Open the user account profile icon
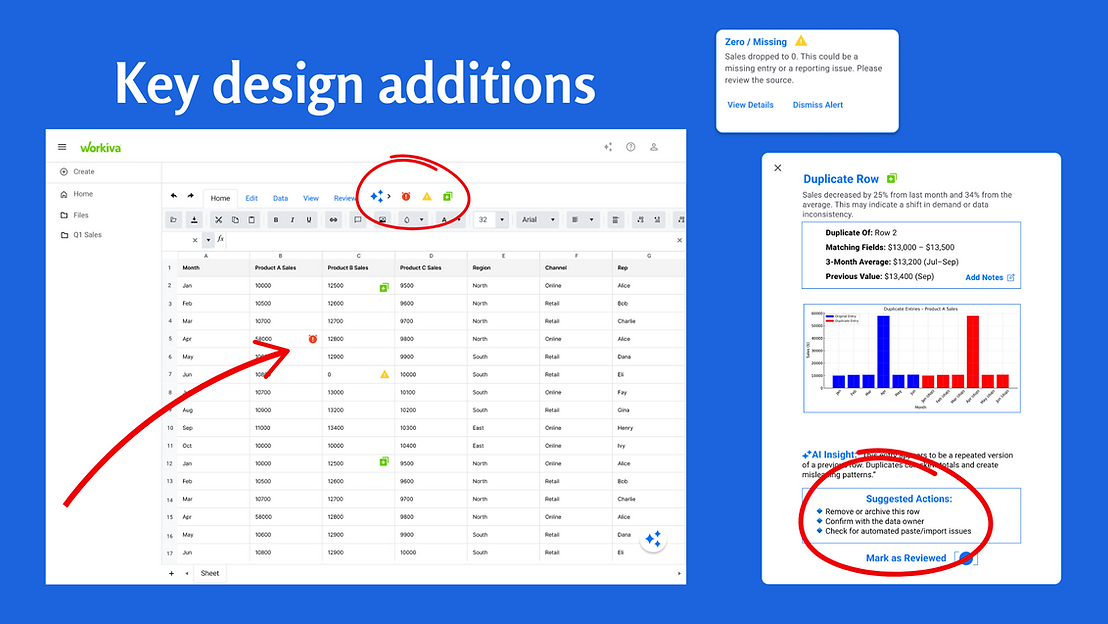This screenshot has width=1108, height=624. pos(654,147)
